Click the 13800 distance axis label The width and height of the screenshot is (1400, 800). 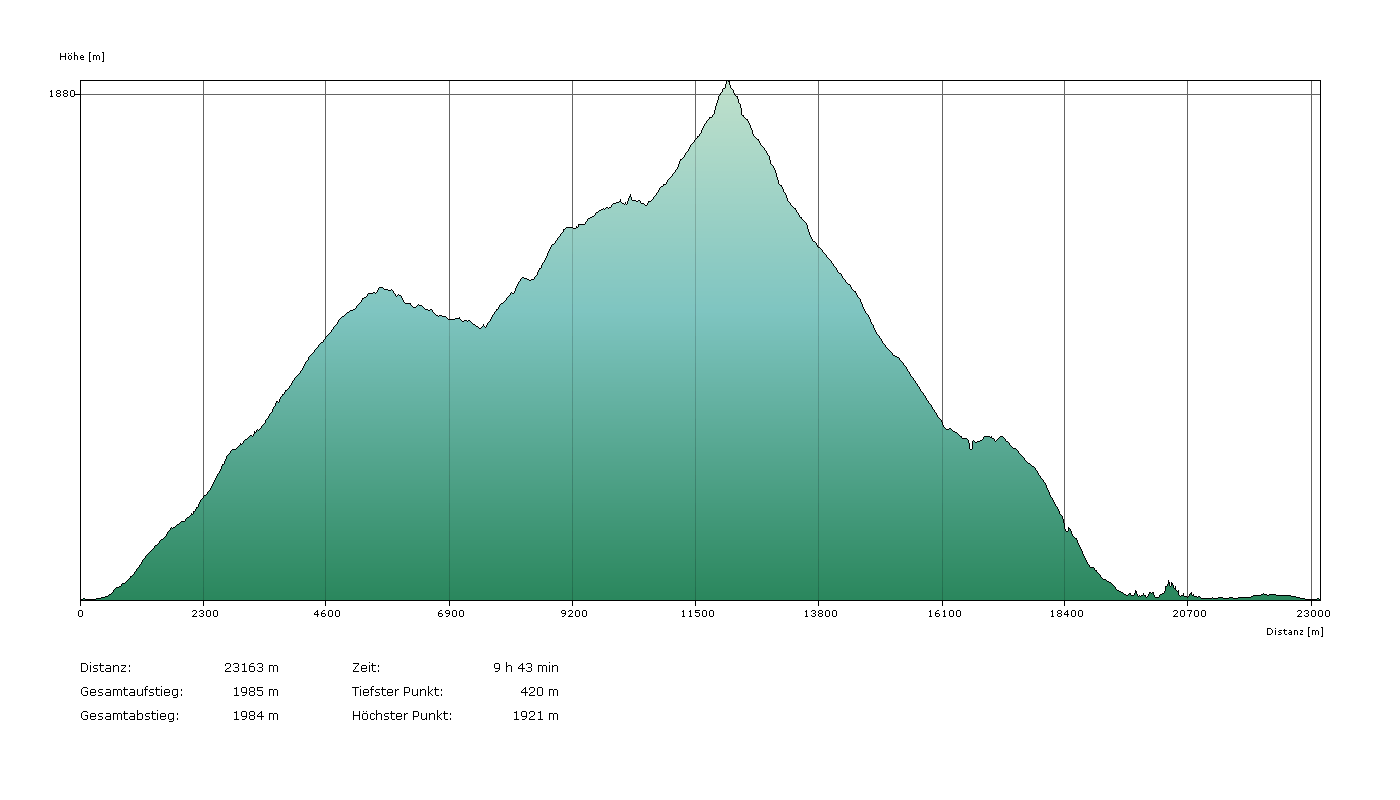[x=819, y=613]
